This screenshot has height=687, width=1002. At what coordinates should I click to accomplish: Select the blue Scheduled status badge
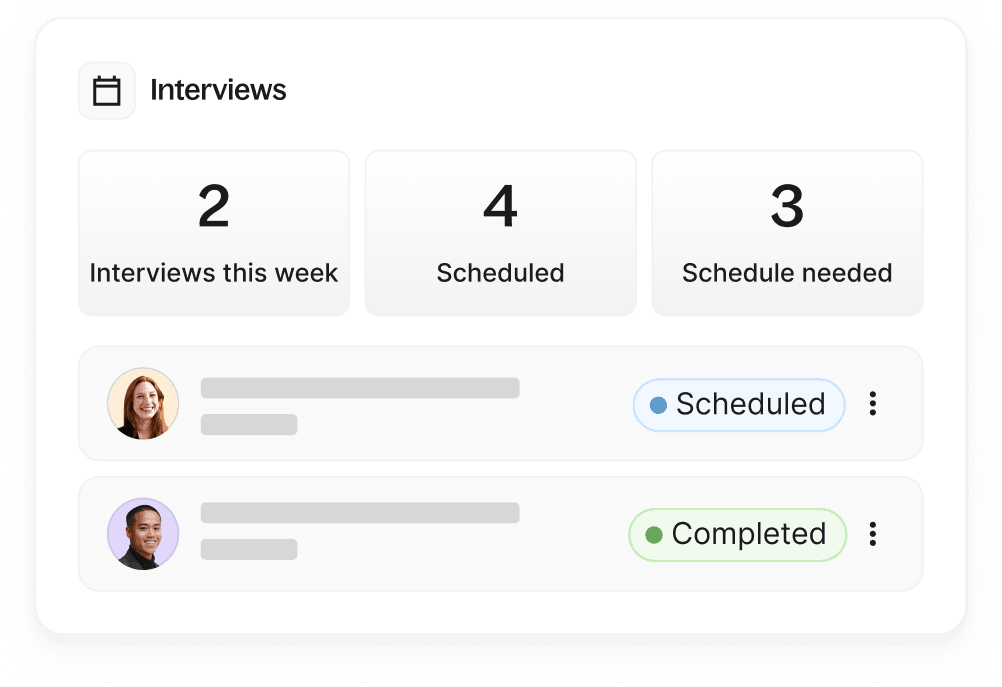(x=739, y=404)
